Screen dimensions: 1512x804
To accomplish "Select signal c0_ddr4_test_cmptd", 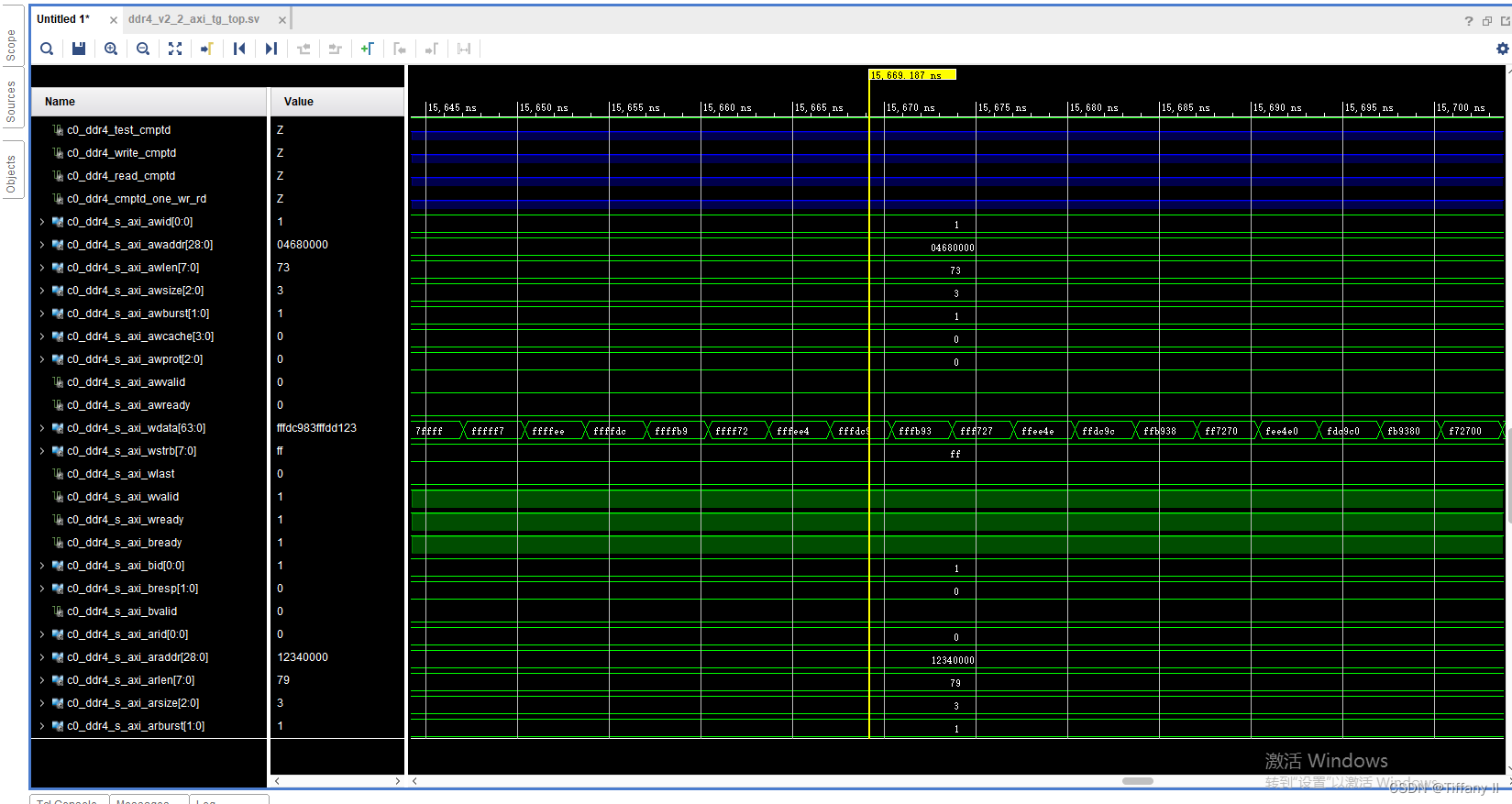I will [118, 130].
